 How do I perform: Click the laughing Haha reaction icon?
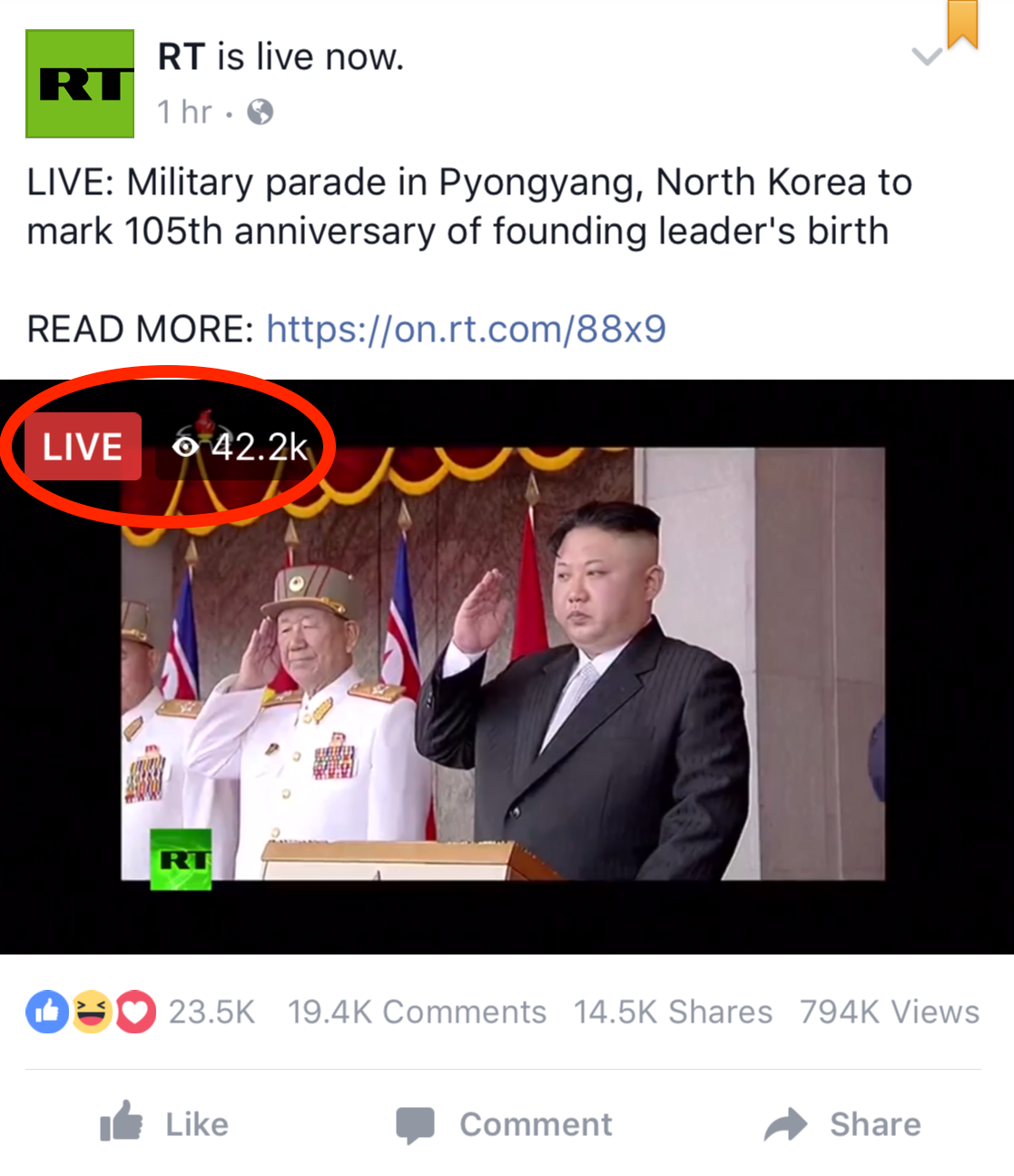point(92,1012)
